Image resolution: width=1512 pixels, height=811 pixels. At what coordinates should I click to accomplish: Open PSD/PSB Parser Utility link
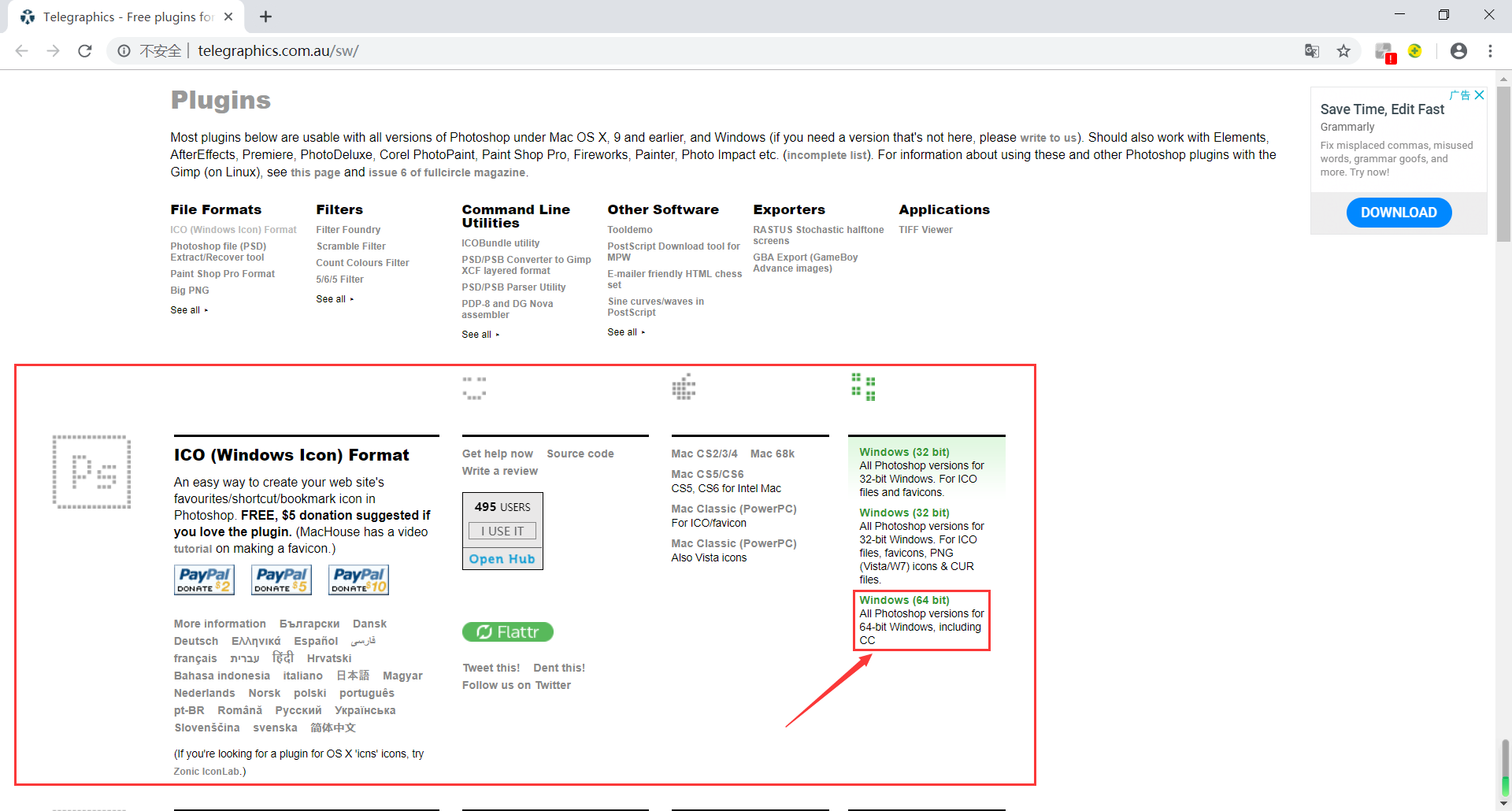(x=513, y=287)
